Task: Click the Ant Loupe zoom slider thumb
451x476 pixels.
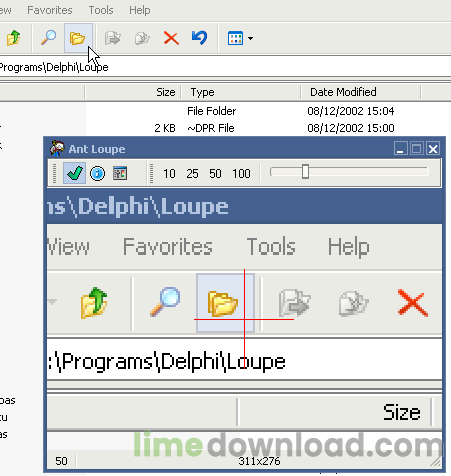Action: click(305, 172)
